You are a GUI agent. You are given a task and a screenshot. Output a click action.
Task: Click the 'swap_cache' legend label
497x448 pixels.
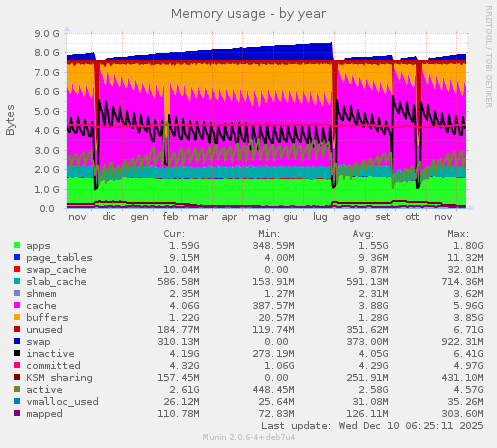coord(56,270)
